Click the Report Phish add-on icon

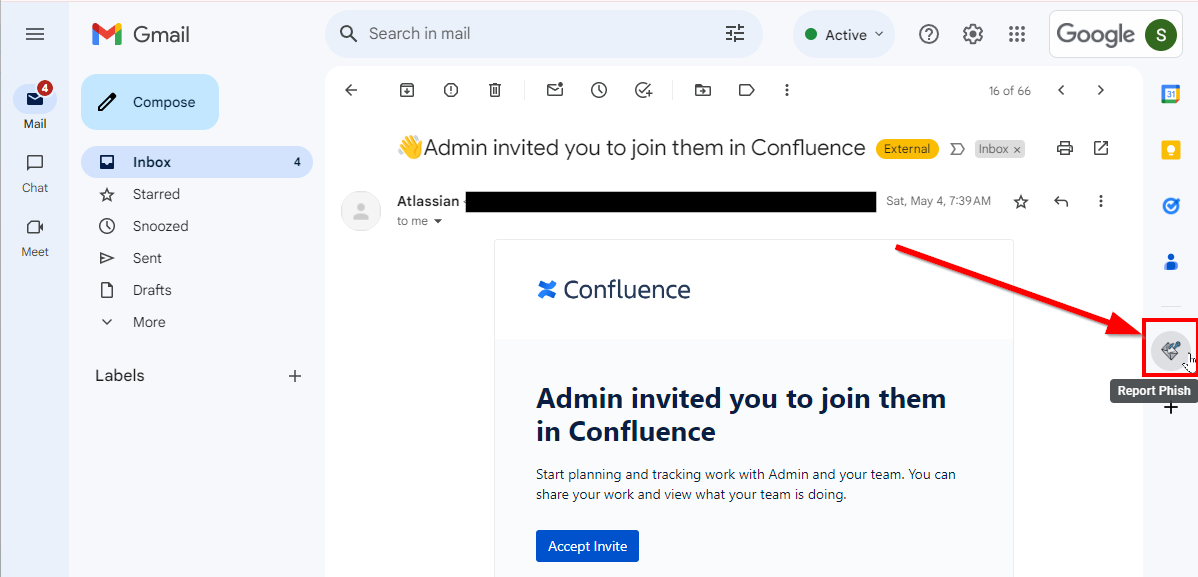coord(1170,351)
